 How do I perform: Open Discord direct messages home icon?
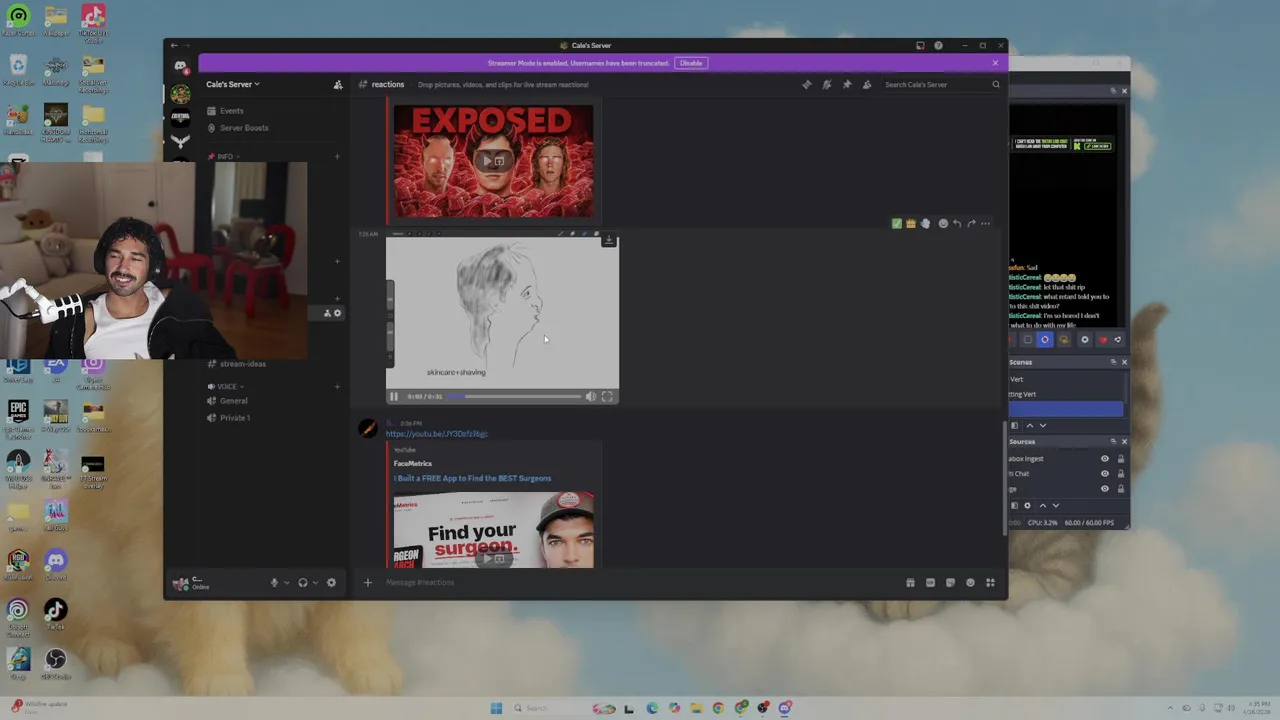click(180, 67)
